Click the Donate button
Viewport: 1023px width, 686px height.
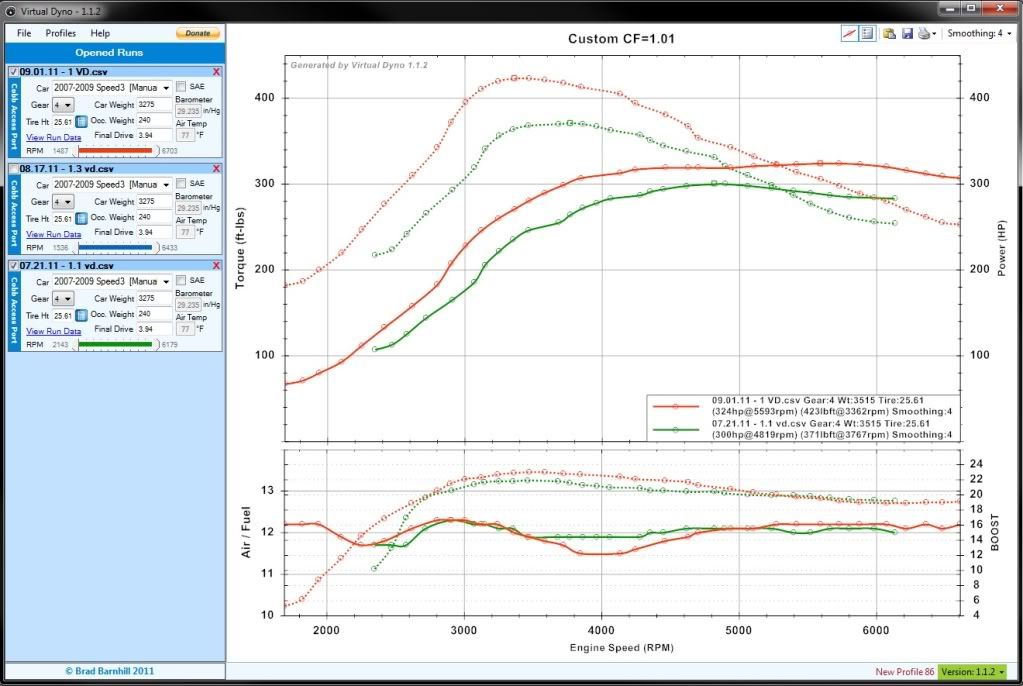point(198,33)
